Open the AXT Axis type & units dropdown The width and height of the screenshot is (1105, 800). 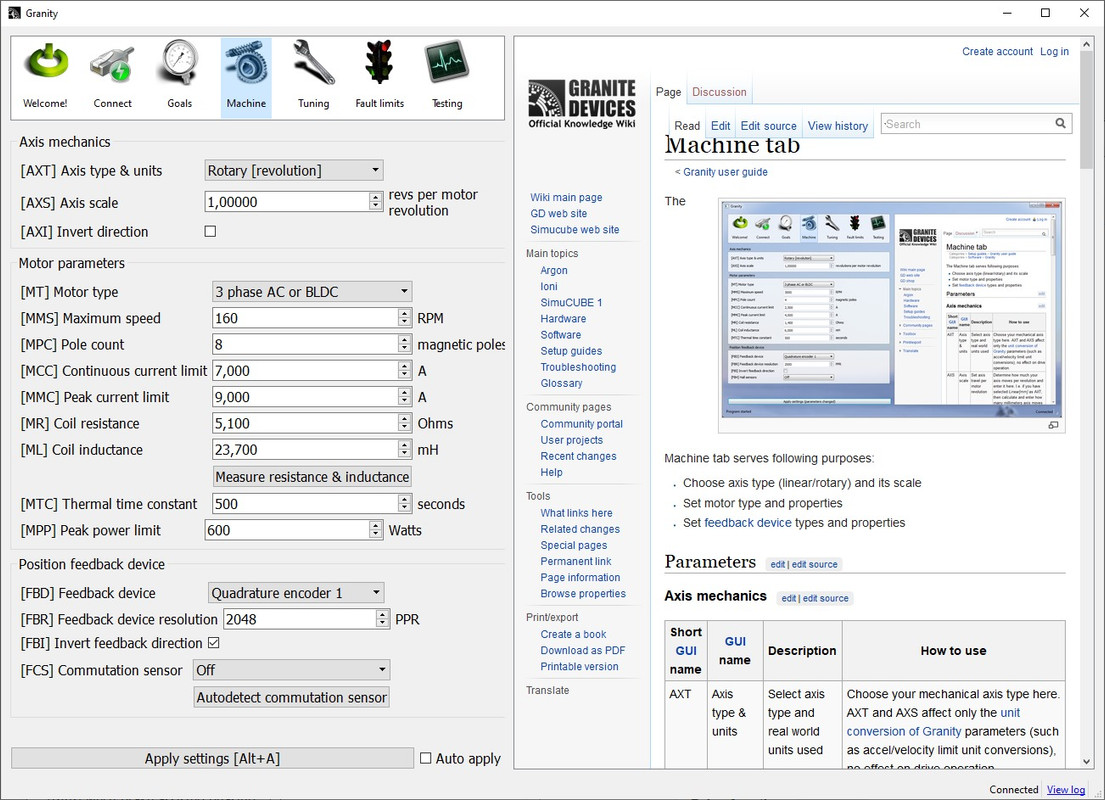click(294, 170)
